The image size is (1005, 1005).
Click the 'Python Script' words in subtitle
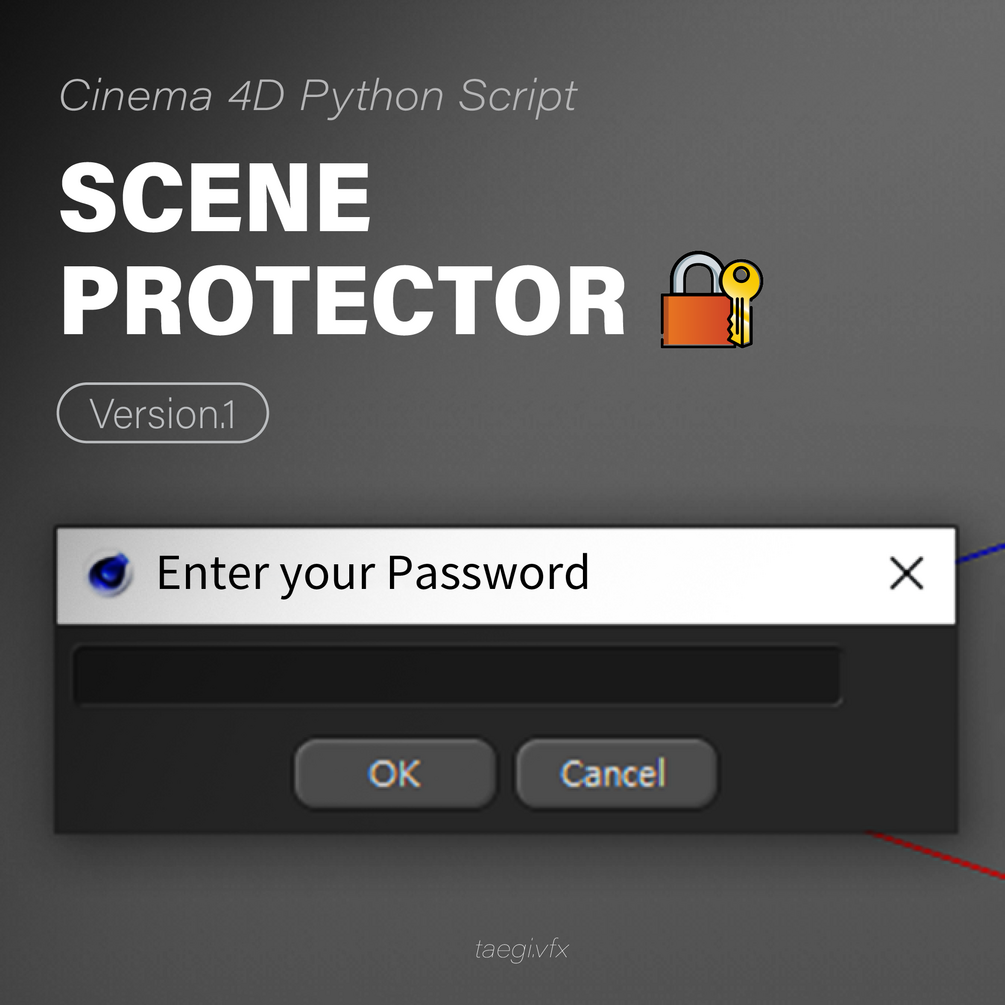coord(438,96)
